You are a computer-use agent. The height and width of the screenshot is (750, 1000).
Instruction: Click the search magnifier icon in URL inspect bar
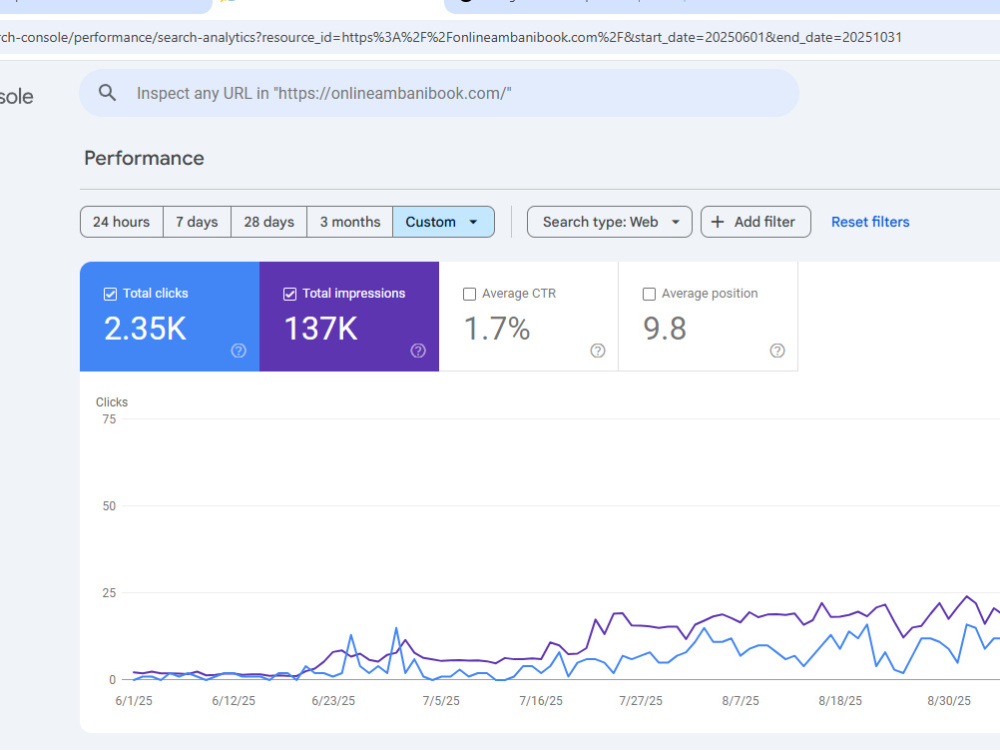coord(107,93)
